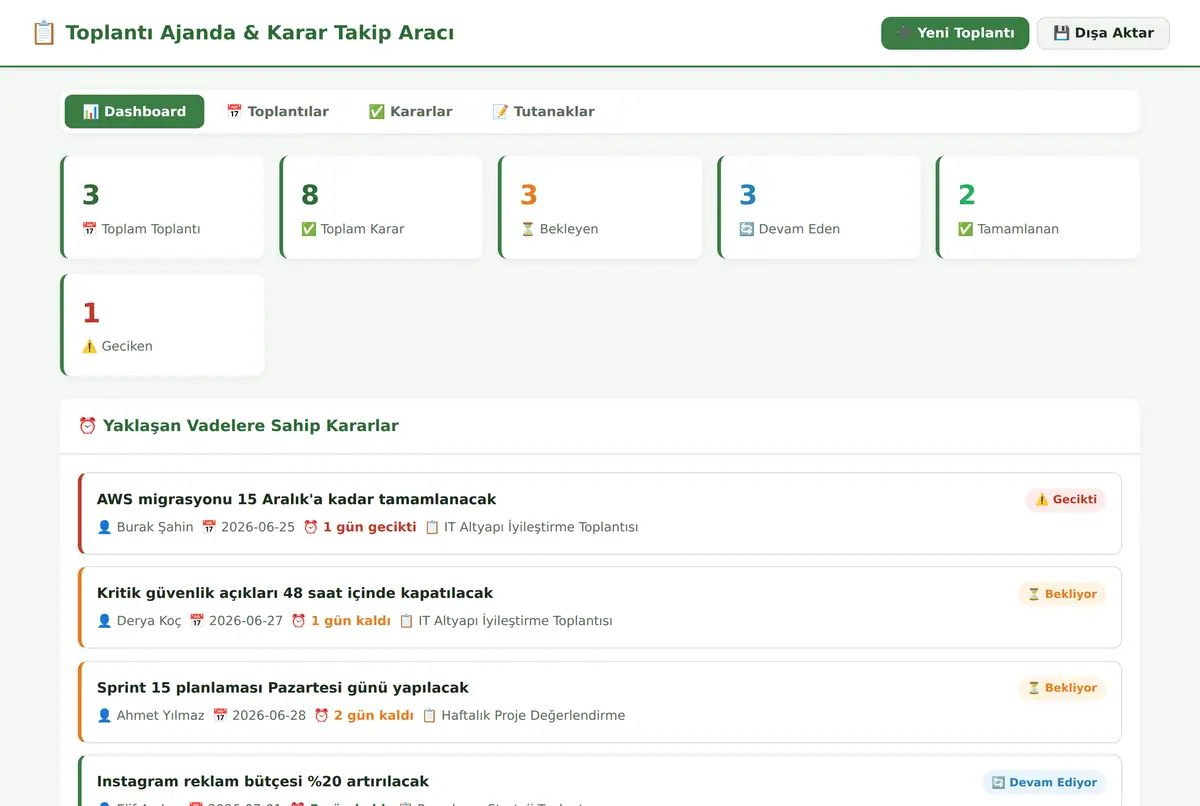Select the Toplam Toplantı count 3

click(x=91, y=195)
